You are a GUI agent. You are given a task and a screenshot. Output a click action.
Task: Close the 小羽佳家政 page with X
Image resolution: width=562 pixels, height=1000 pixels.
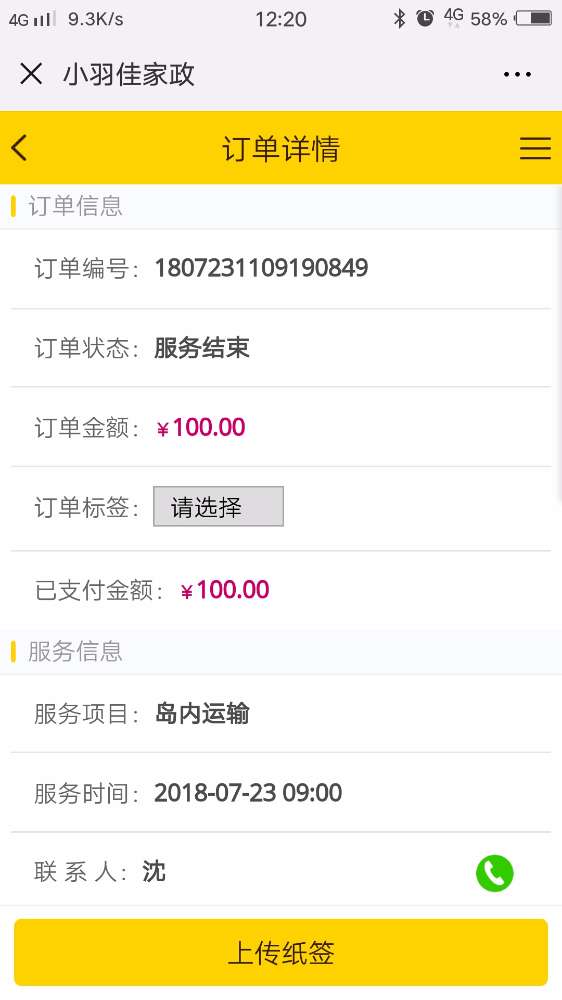(31, 74)
